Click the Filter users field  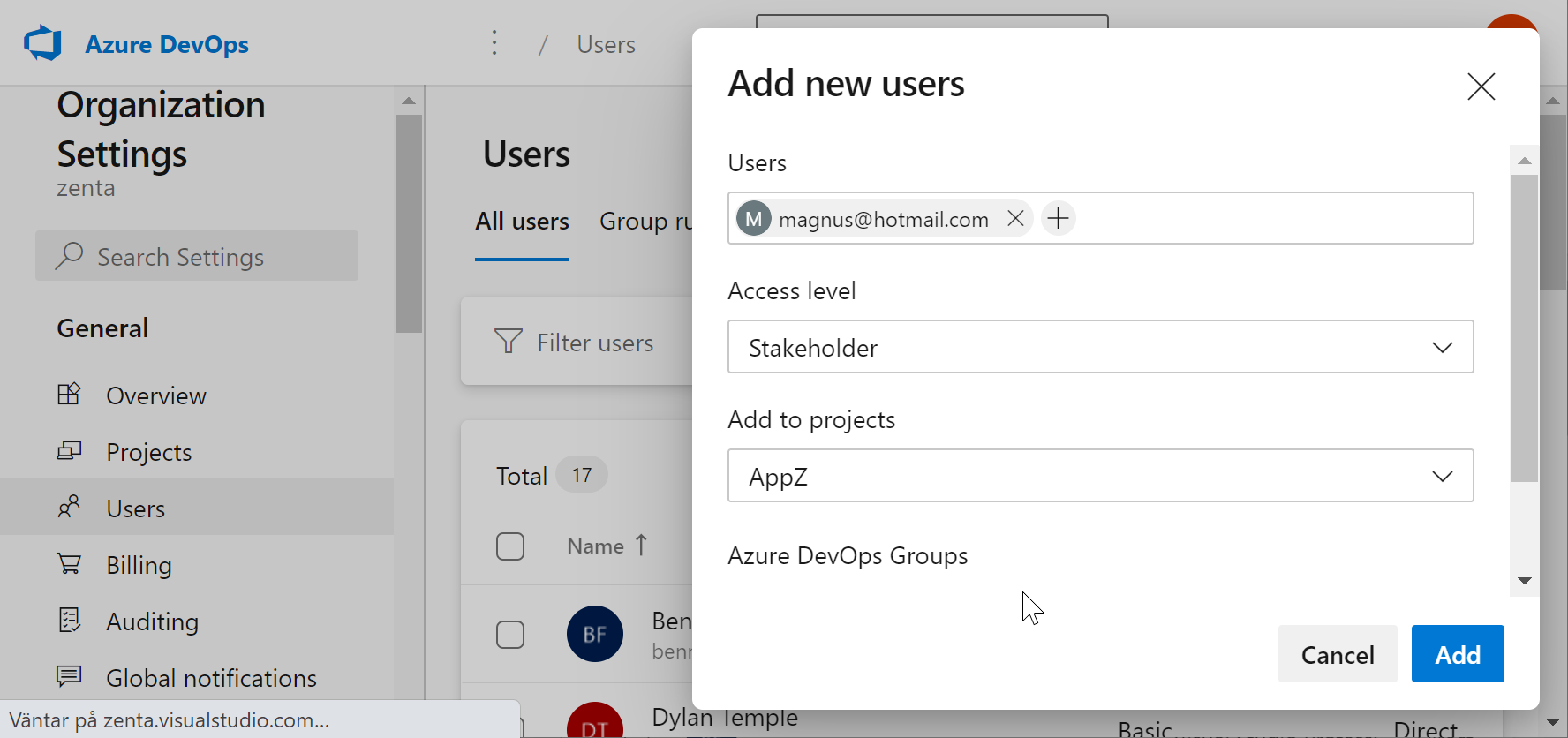coord(595,342)
